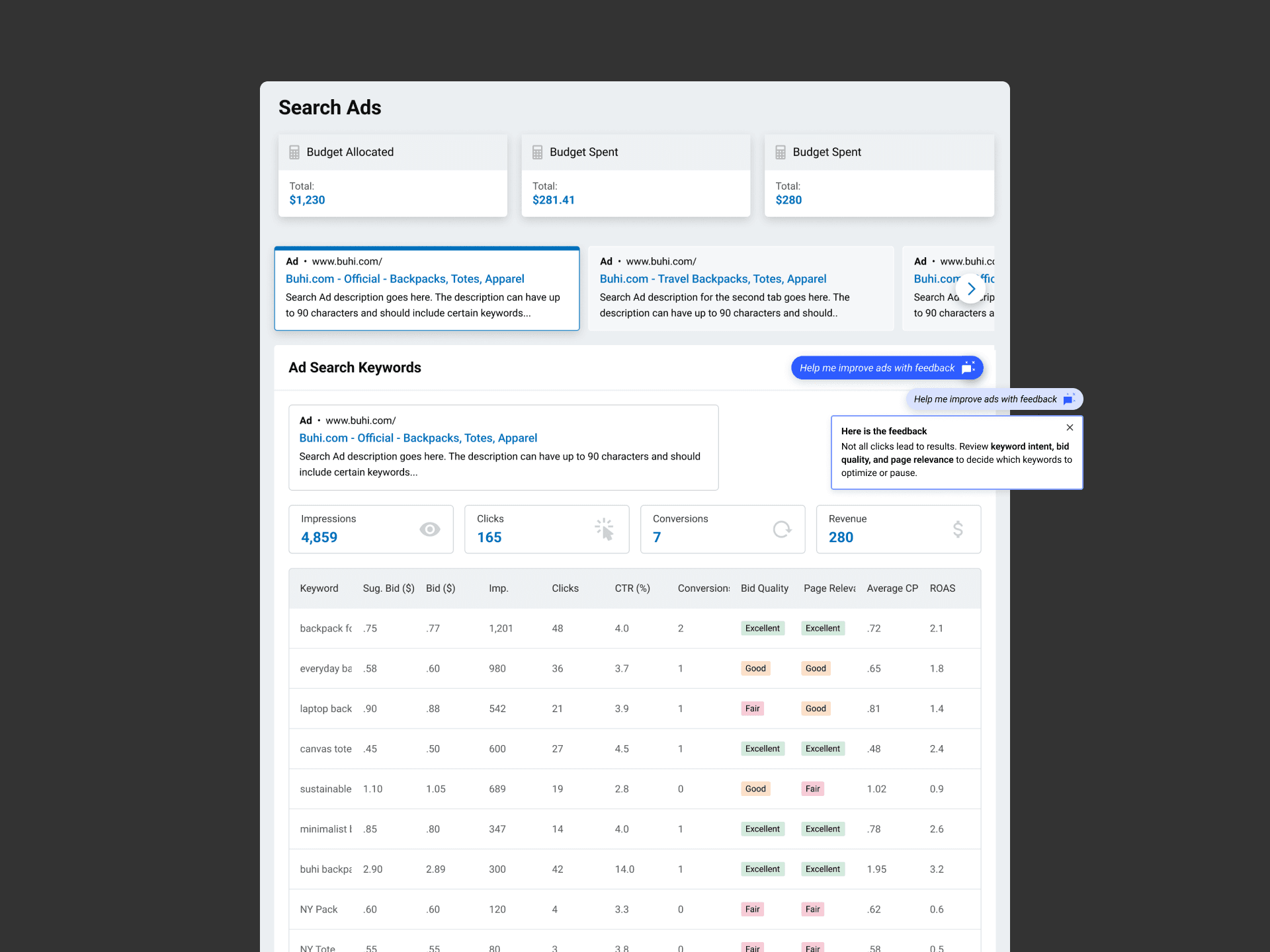This screenshot has height=952, width=1270.
Task: Click the eye icon in the Impressions card
Action: pyautogui.click(x=429, y=530)
